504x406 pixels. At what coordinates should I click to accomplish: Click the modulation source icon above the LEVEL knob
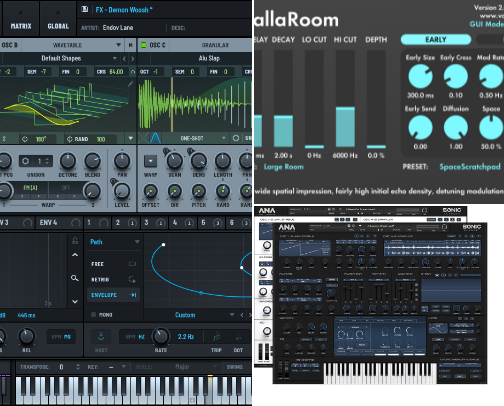coord(113,181)
